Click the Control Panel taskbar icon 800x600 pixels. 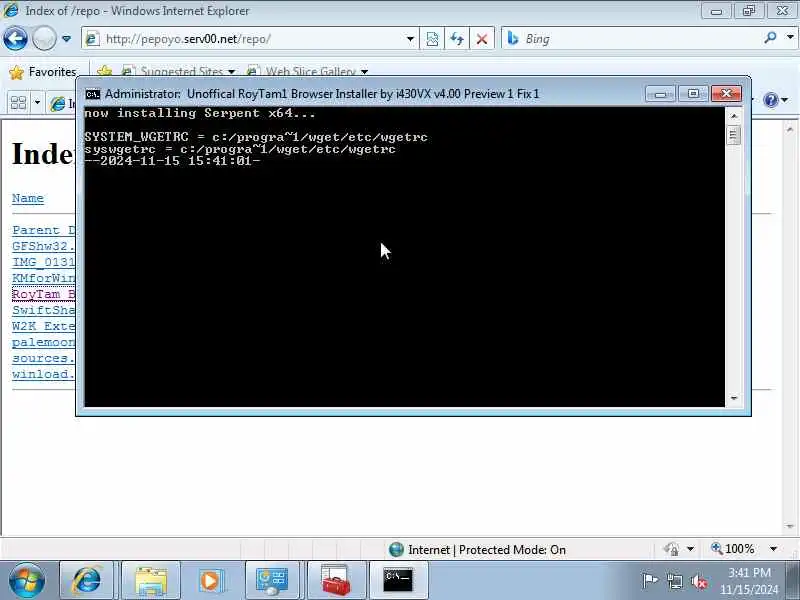click(x=272, y=580)
